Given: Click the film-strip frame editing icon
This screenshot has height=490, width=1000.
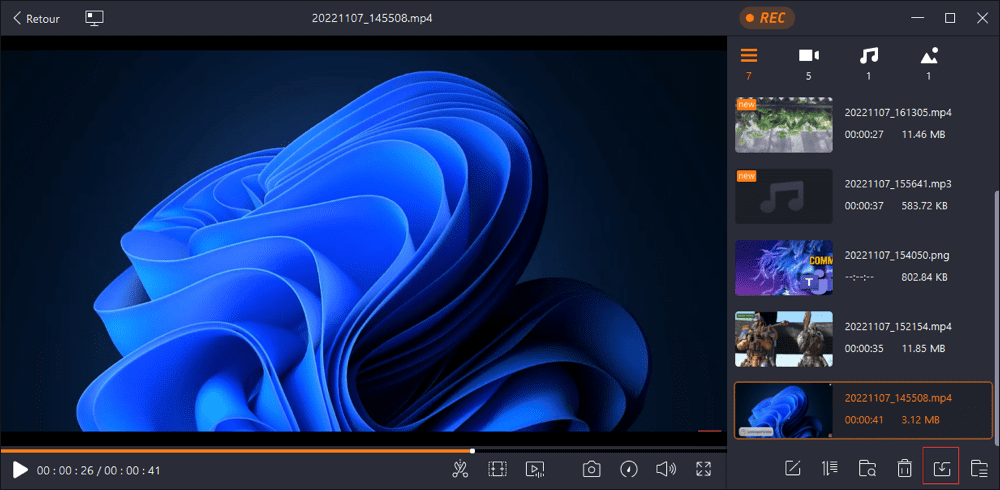Looking at the screenshot, I should [497, 470].
